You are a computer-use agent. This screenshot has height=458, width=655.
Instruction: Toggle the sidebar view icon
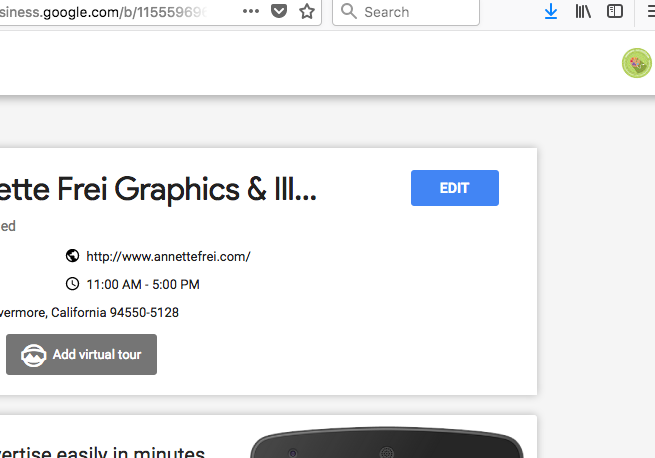click(x=615, y=11)
